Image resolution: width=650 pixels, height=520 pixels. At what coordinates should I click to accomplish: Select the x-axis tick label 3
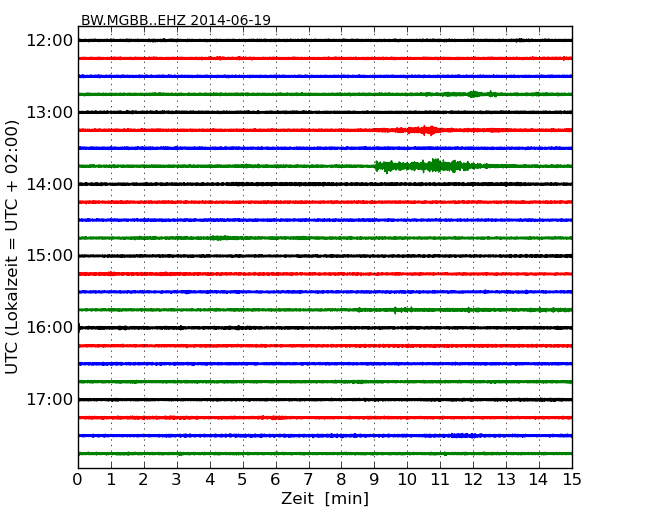pos(176,479)
